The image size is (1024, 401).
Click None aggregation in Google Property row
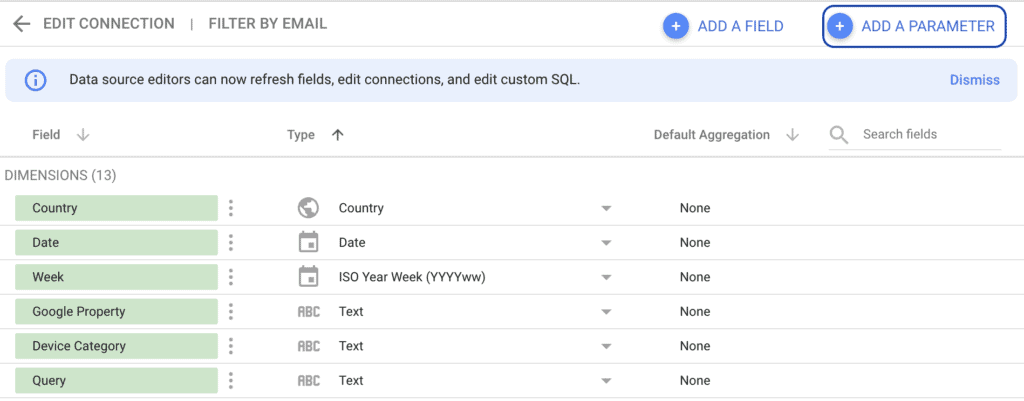695,312
